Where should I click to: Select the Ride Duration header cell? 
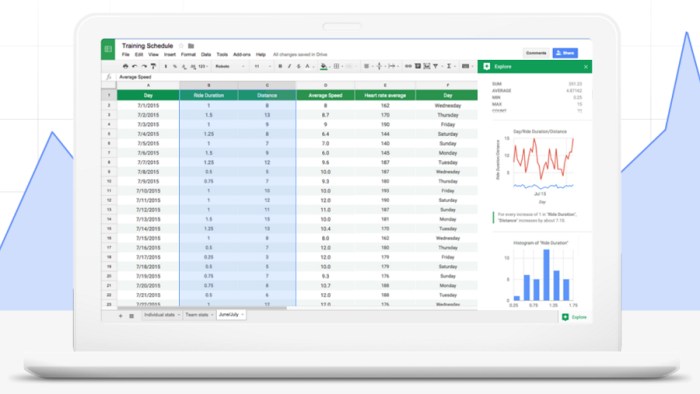point(208,95)
